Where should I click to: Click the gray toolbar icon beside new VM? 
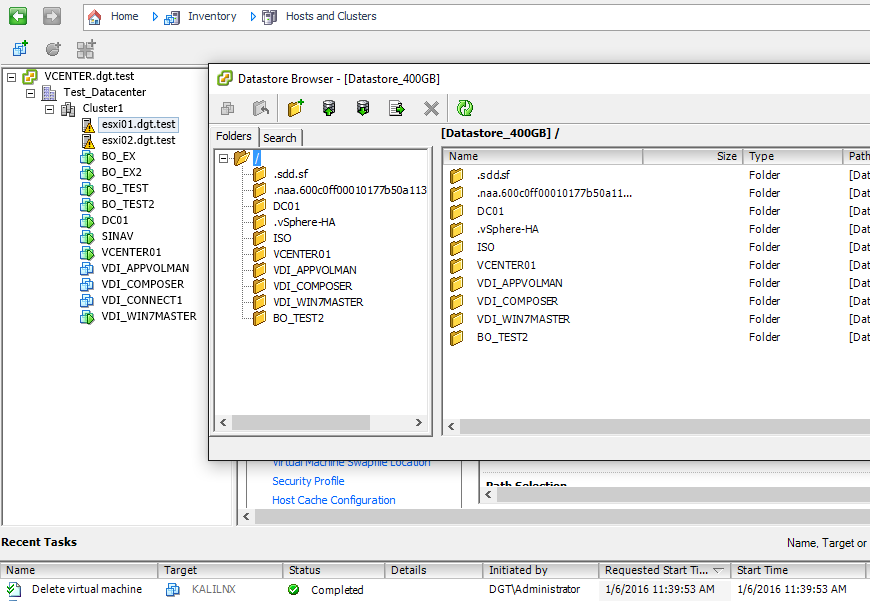[53, 49]
